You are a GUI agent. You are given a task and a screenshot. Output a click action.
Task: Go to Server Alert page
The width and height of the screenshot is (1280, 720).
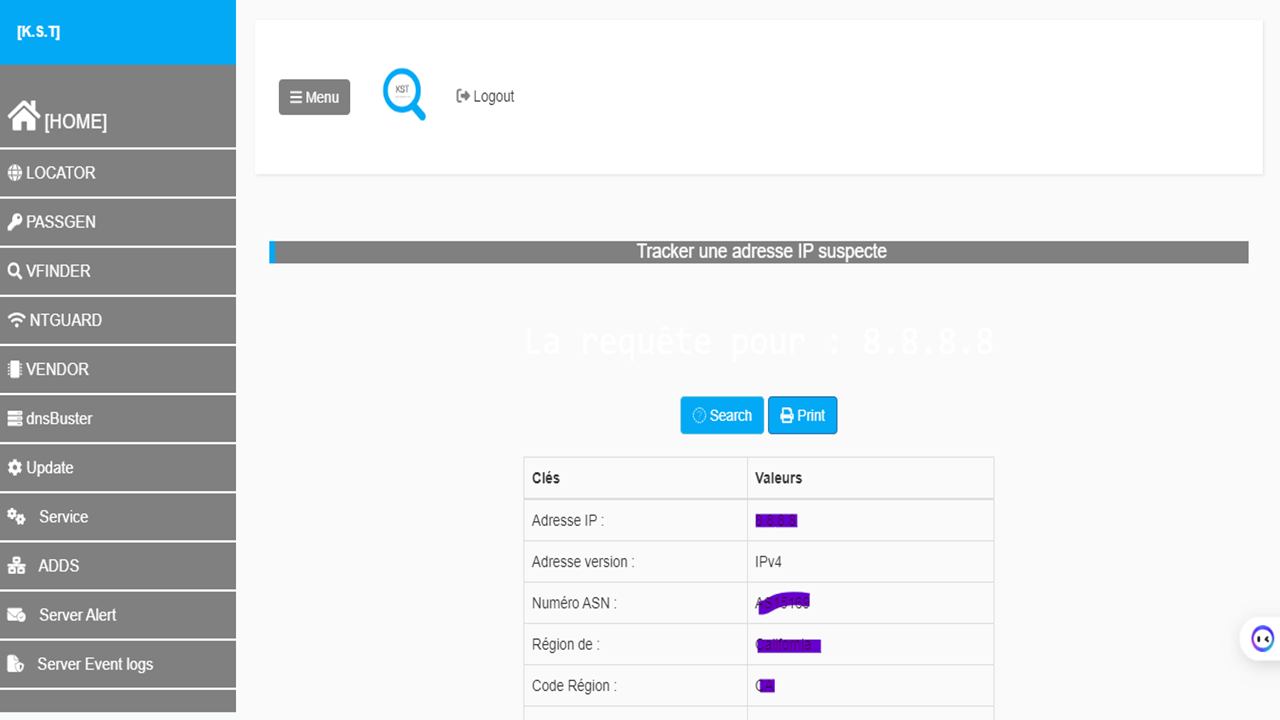click(x=77, y=615)
